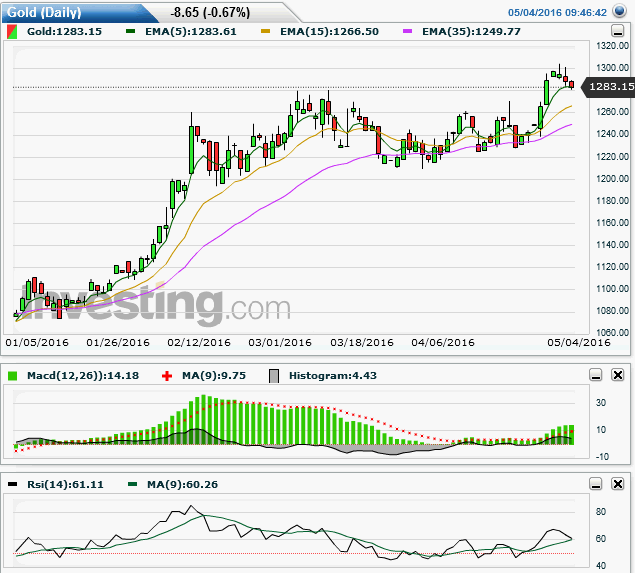Viewport: 635px width, 573px height.
Task: Minimize the MACD indicator panel
Action: [596, 375]
